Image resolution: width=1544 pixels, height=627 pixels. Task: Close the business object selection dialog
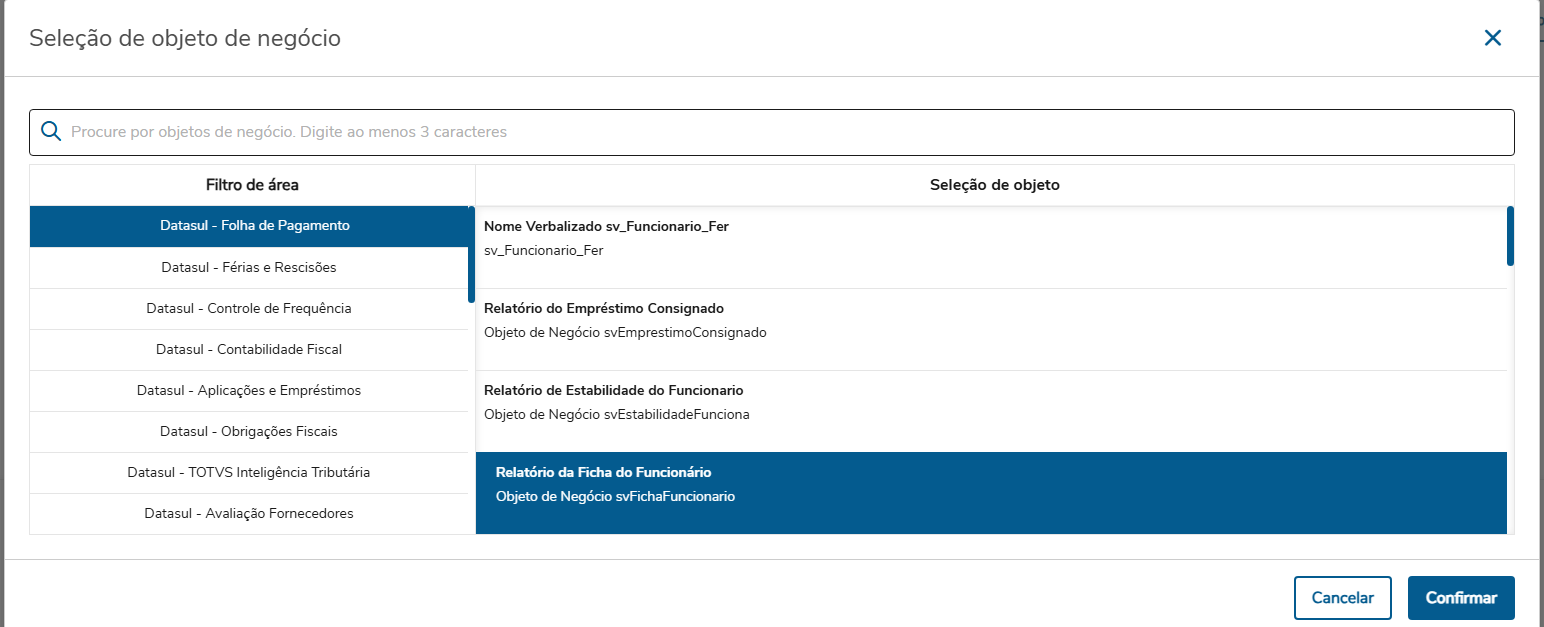pos(1492,39)
